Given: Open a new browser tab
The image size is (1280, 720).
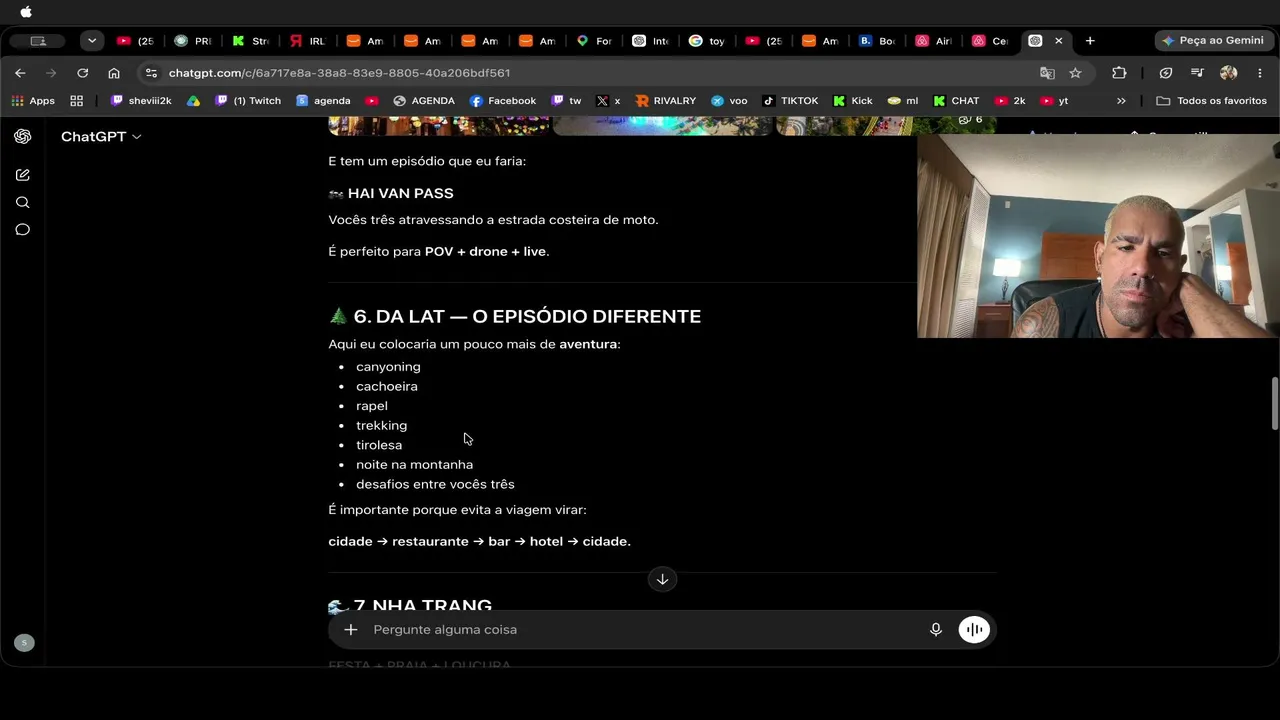Looking at the screenshot, I should (x=1090, y=41).
